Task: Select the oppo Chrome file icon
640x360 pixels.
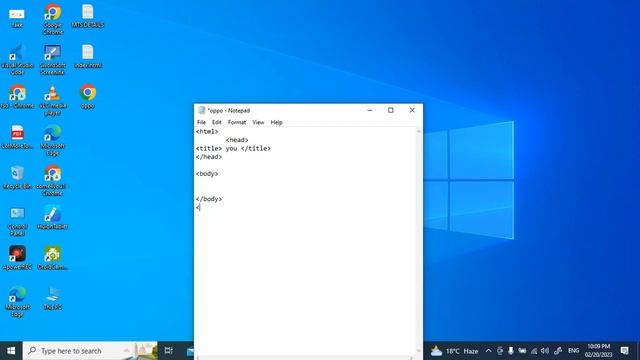Action: (88, 96)
